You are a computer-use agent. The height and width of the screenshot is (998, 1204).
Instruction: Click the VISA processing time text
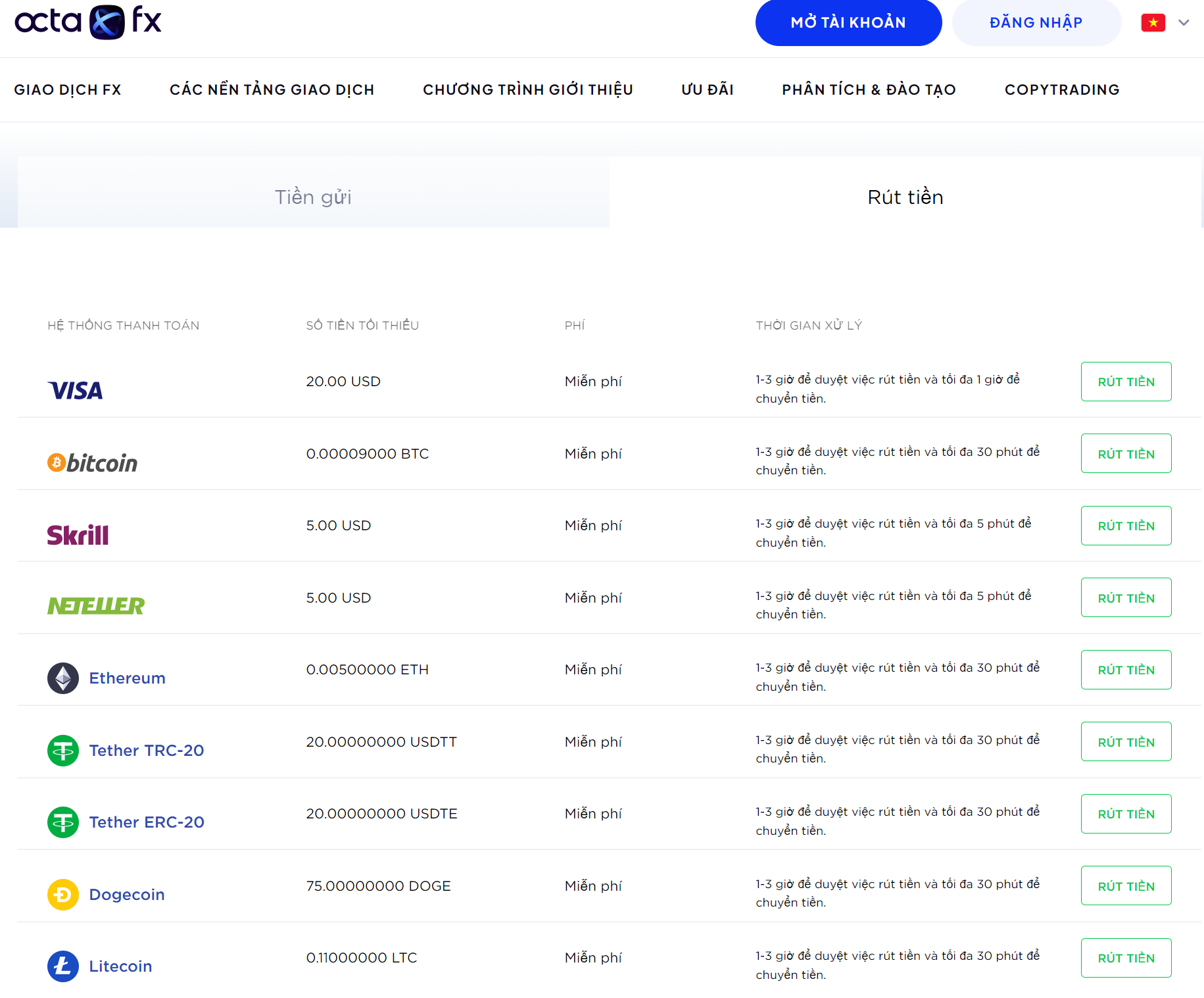point(888,389)
